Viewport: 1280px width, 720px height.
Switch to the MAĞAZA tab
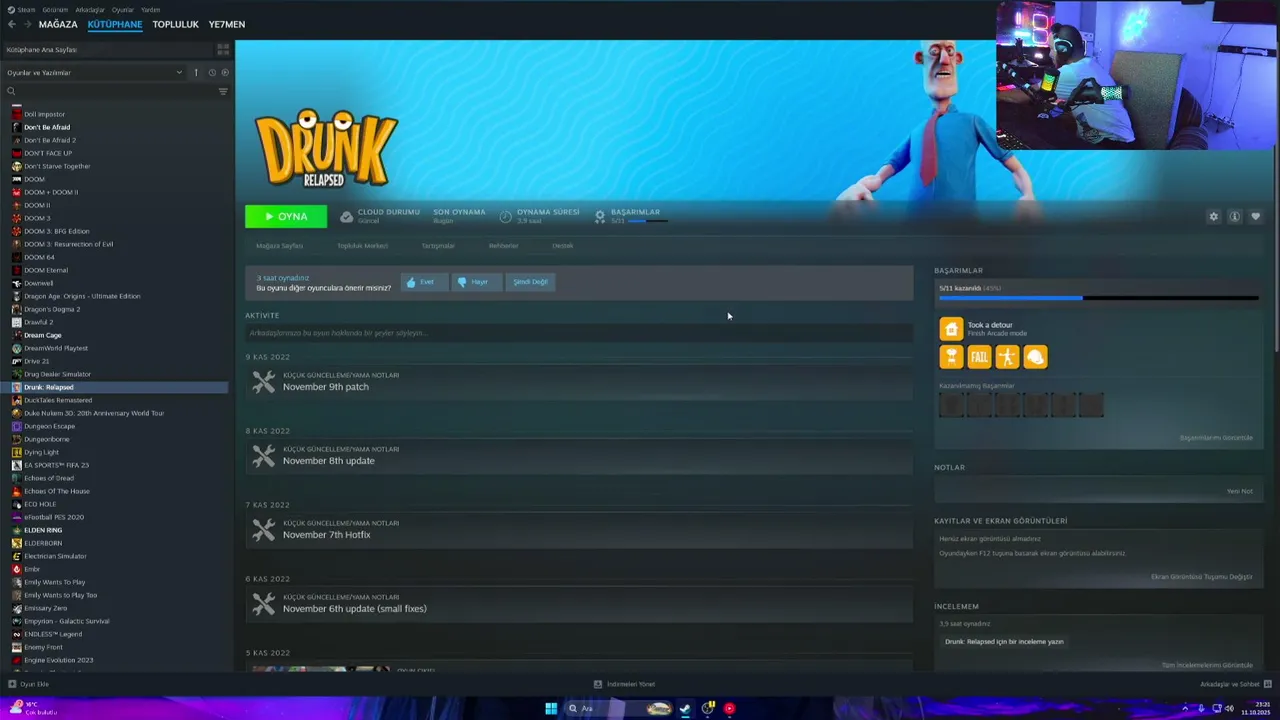coord(58,24)
